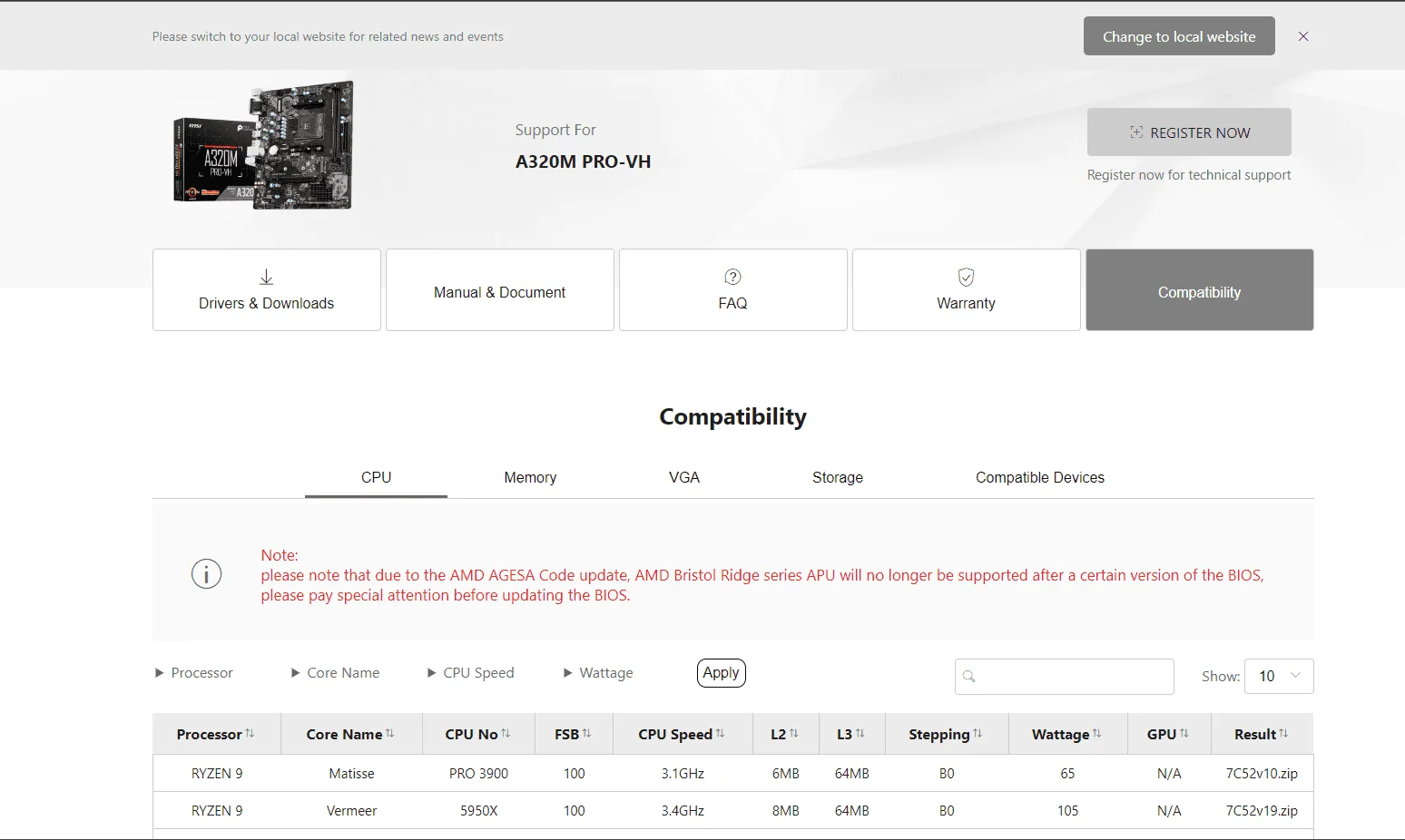Click the info icon beside the note
This screenshot has height=840, width=1405.
(207, 574)
